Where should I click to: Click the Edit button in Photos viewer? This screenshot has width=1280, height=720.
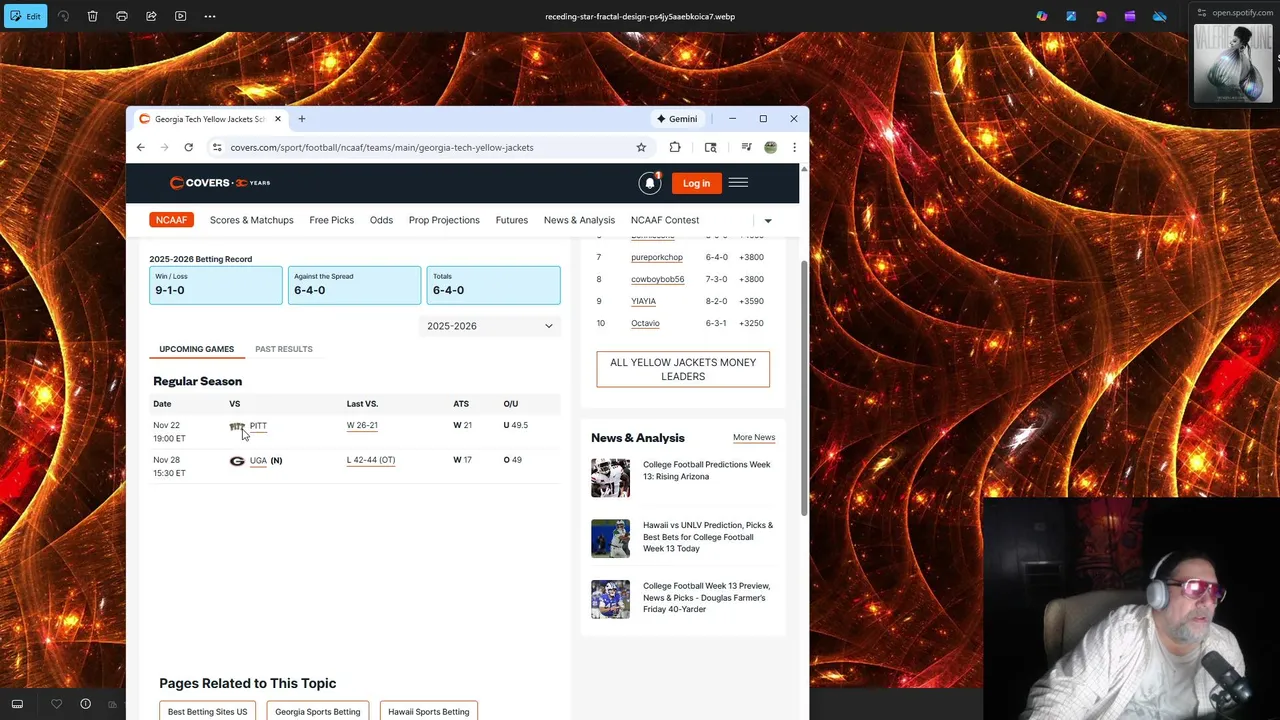click(x=25, y=16)
